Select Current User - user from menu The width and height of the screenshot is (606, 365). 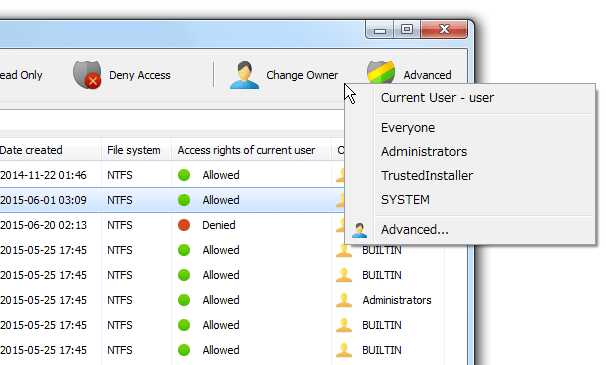[437, 98]
